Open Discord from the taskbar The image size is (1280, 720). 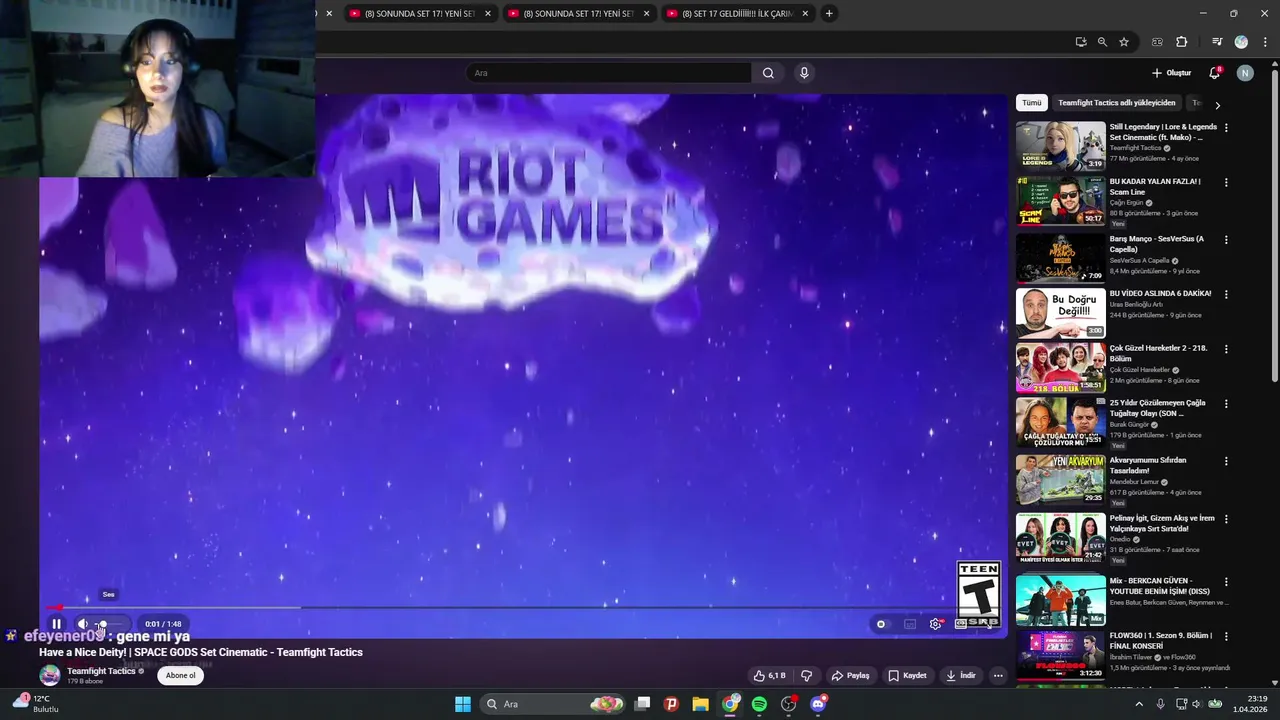pos(818,704)
